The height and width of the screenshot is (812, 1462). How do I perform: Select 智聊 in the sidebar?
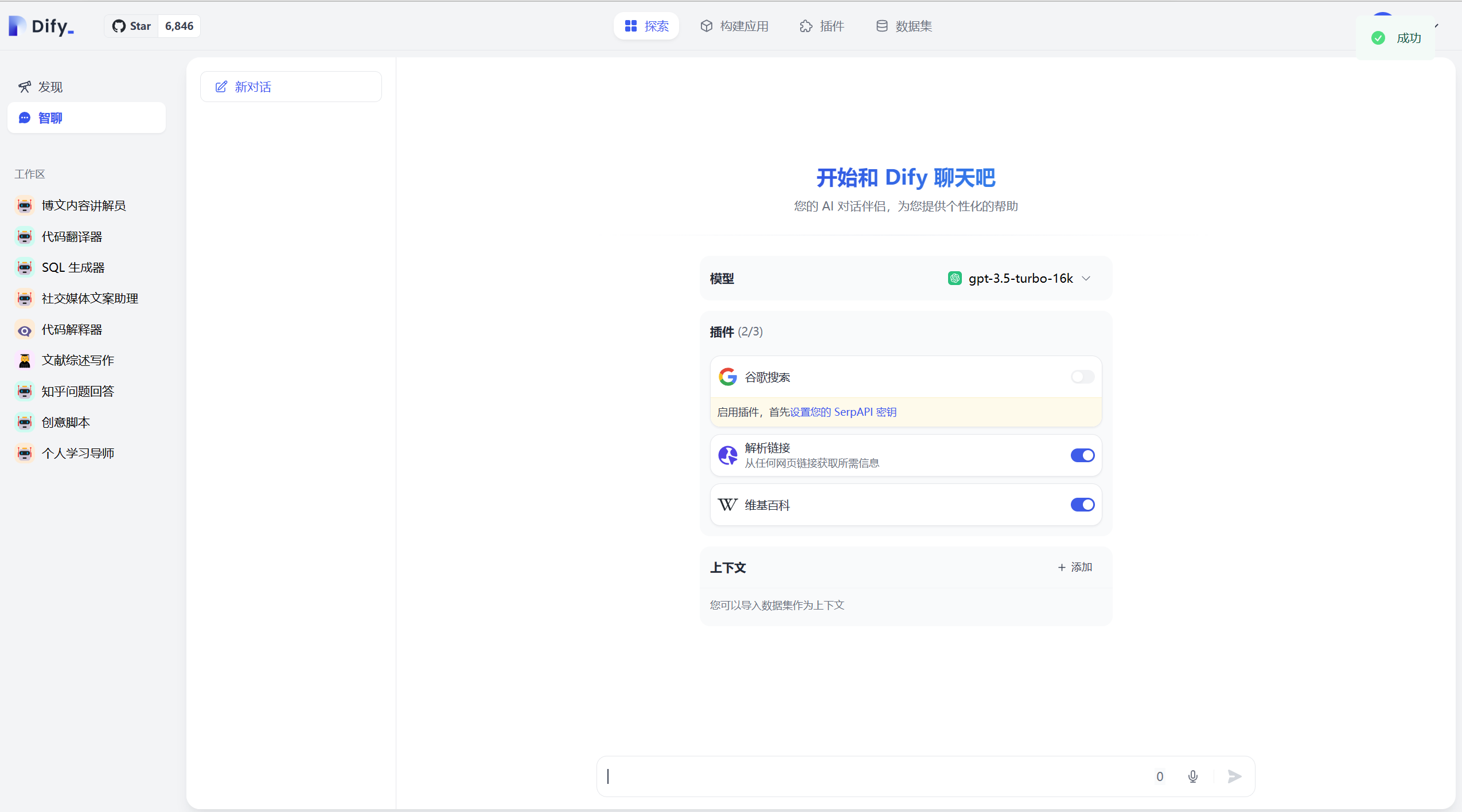tap(87, 118)
